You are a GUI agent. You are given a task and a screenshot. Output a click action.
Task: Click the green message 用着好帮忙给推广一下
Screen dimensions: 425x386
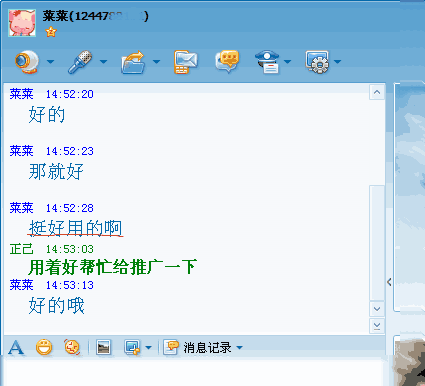113,267
